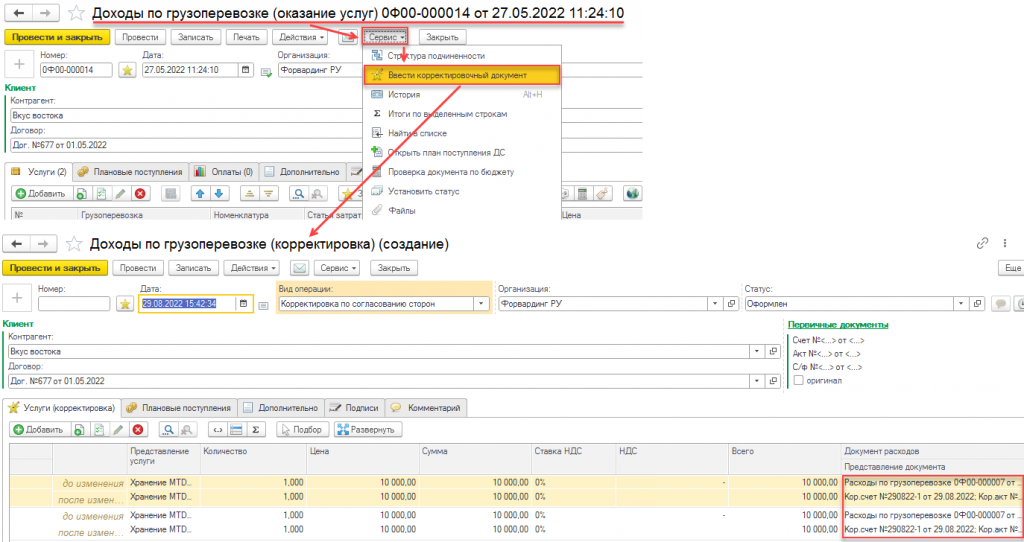Expand Организация Форвардинг РУ dropdown in корректировка
1024x542 pixels.
[x=715, y=304]
